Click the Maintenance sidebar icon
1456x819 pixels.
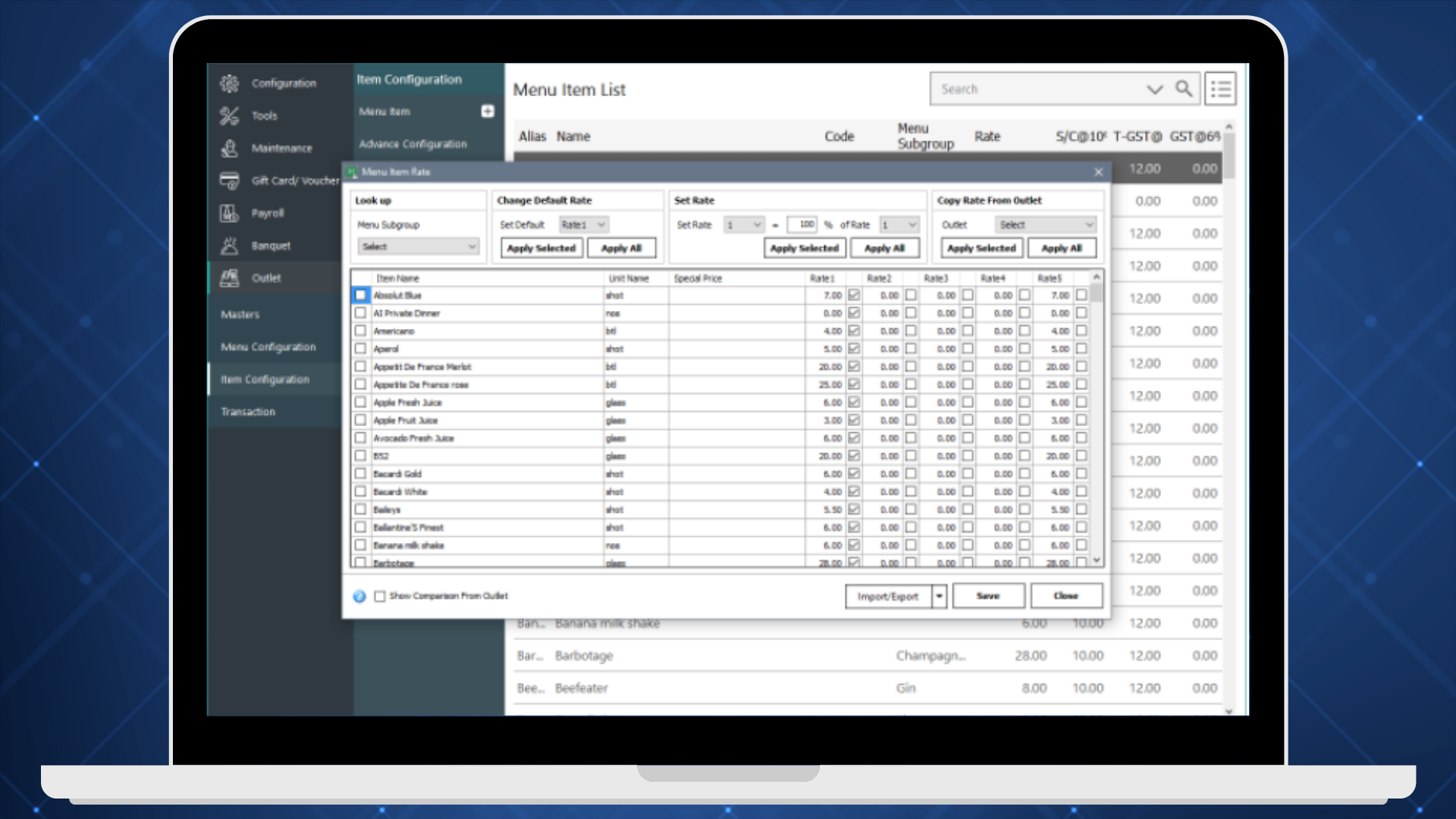229,149
